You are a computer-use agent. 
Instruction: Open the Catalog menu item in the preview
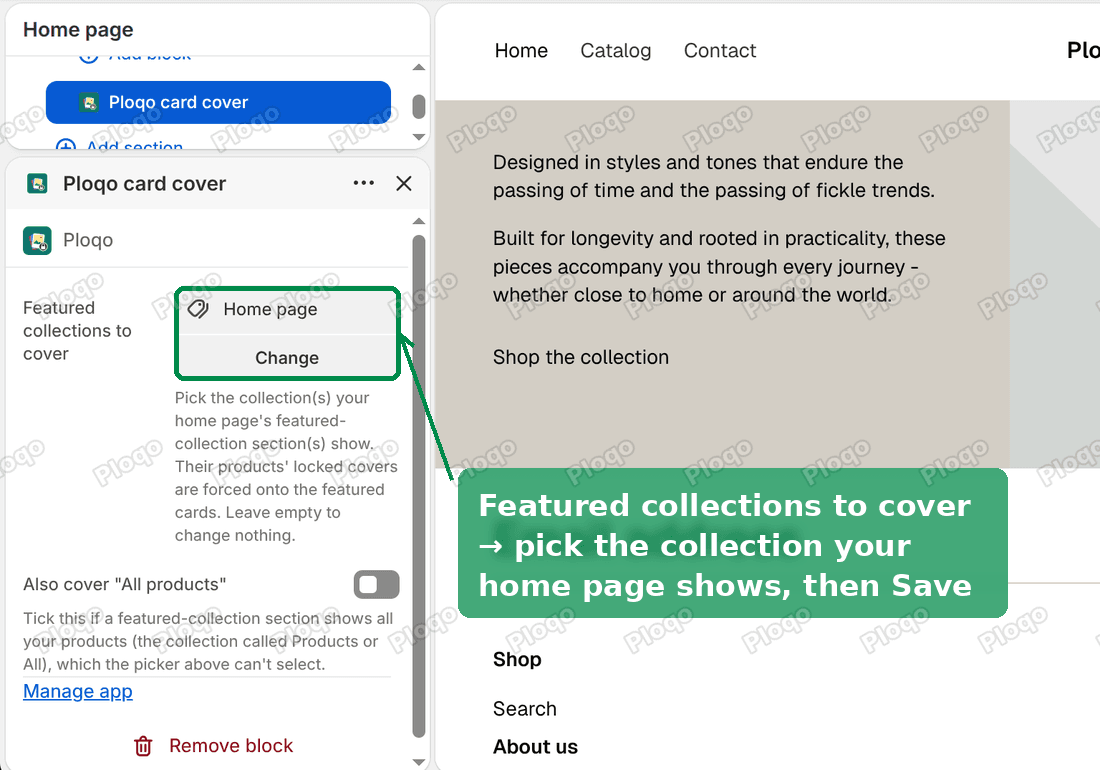coord(616,50)
